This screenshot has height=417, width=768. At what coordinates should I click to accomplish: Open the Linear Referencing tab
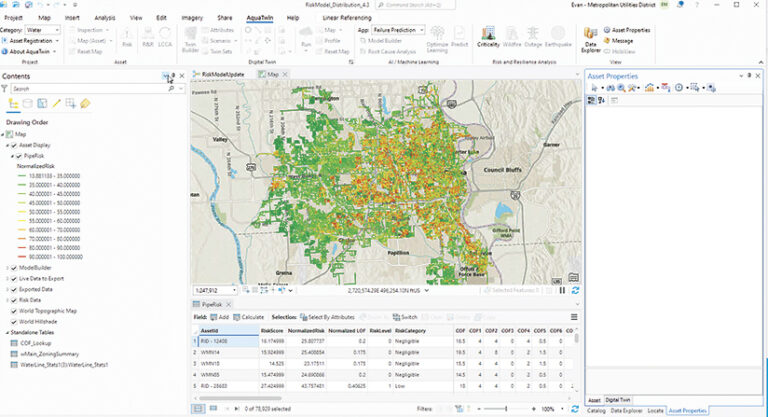[347, 18]
